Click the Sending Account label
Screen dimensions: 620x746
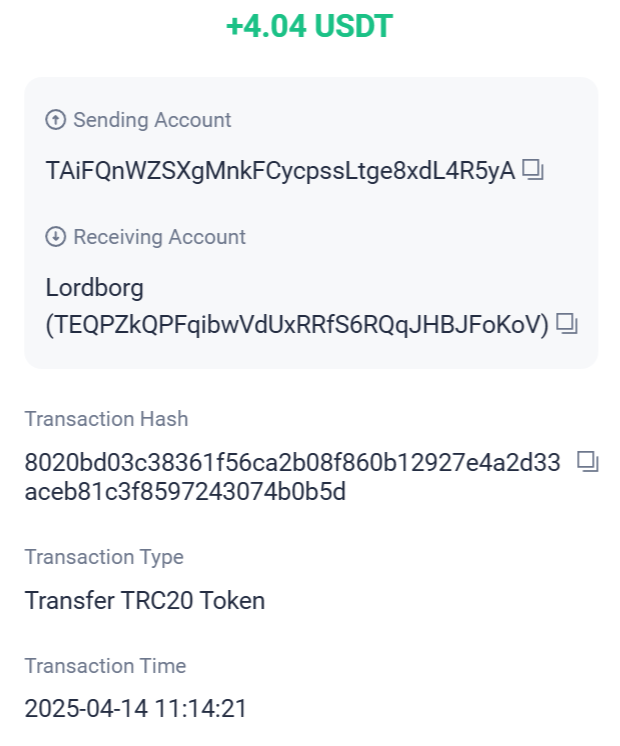[152, 120]
